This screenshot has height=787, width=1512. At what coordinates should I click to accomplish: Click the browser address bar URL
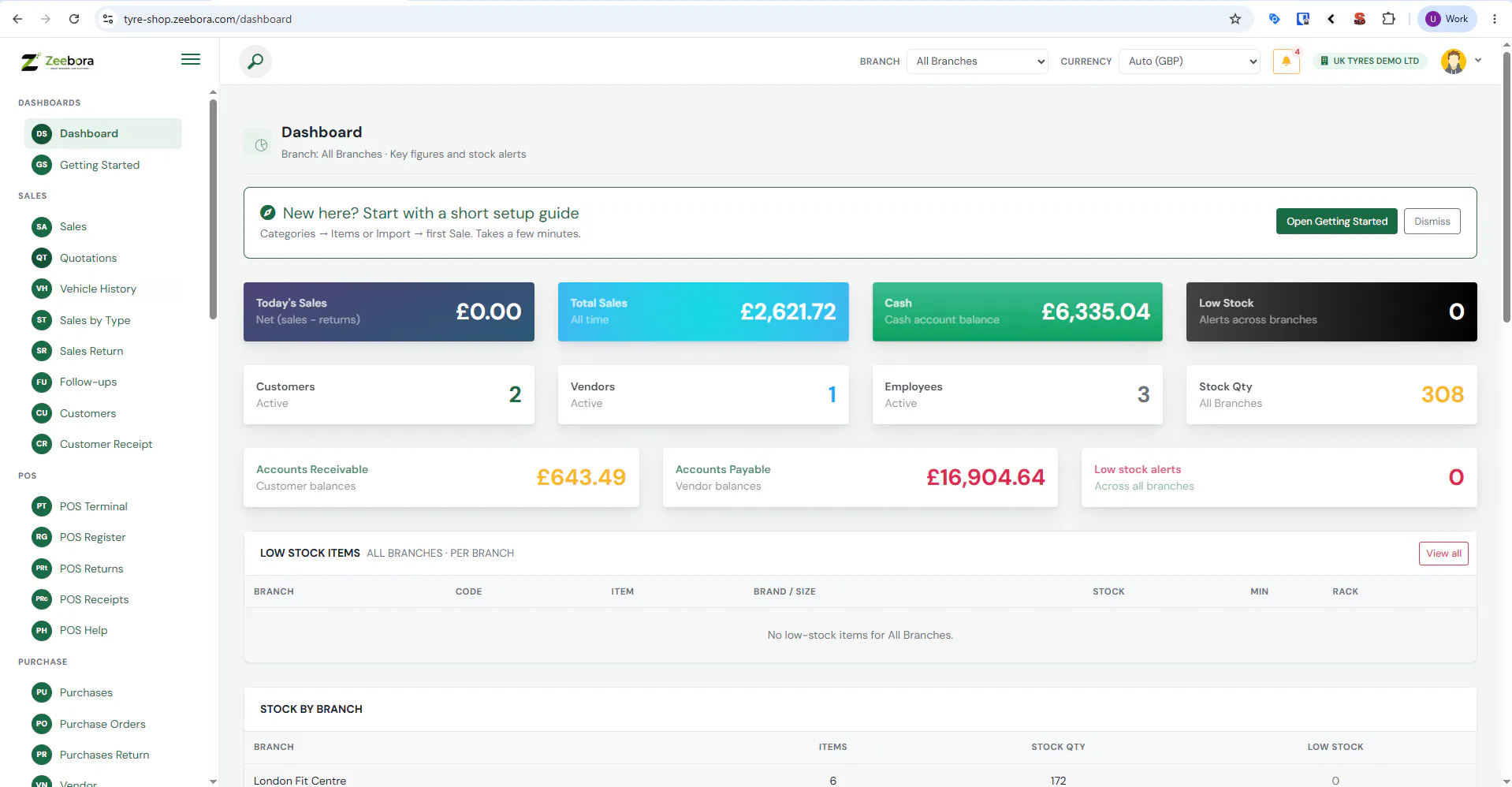click(x=207, y=19)
